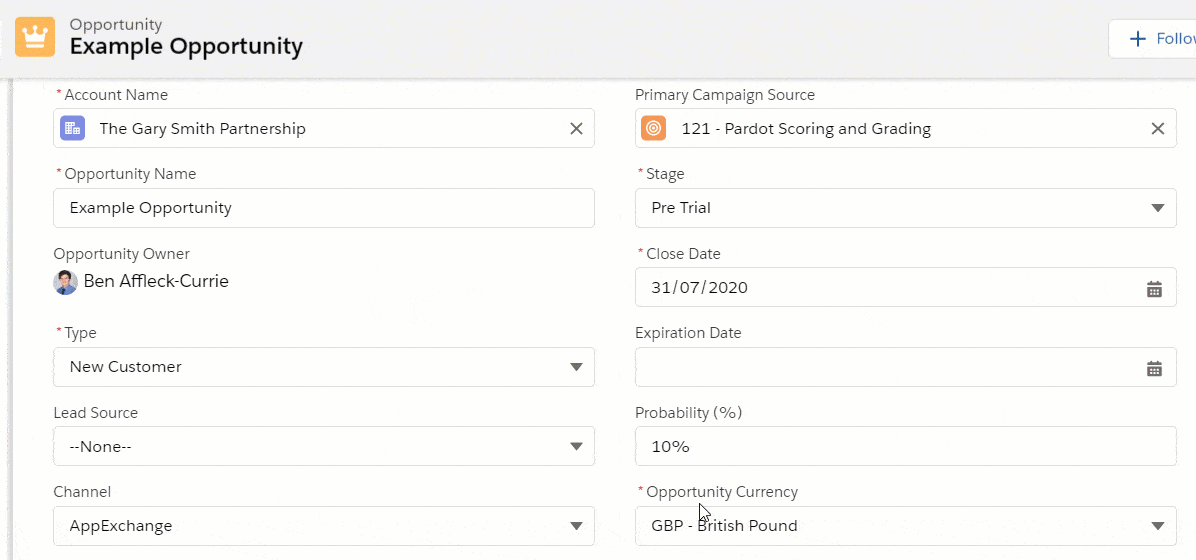1196x560 pixels.
Task: Click the Opportunity Name text field
Action: pos(323,208)
